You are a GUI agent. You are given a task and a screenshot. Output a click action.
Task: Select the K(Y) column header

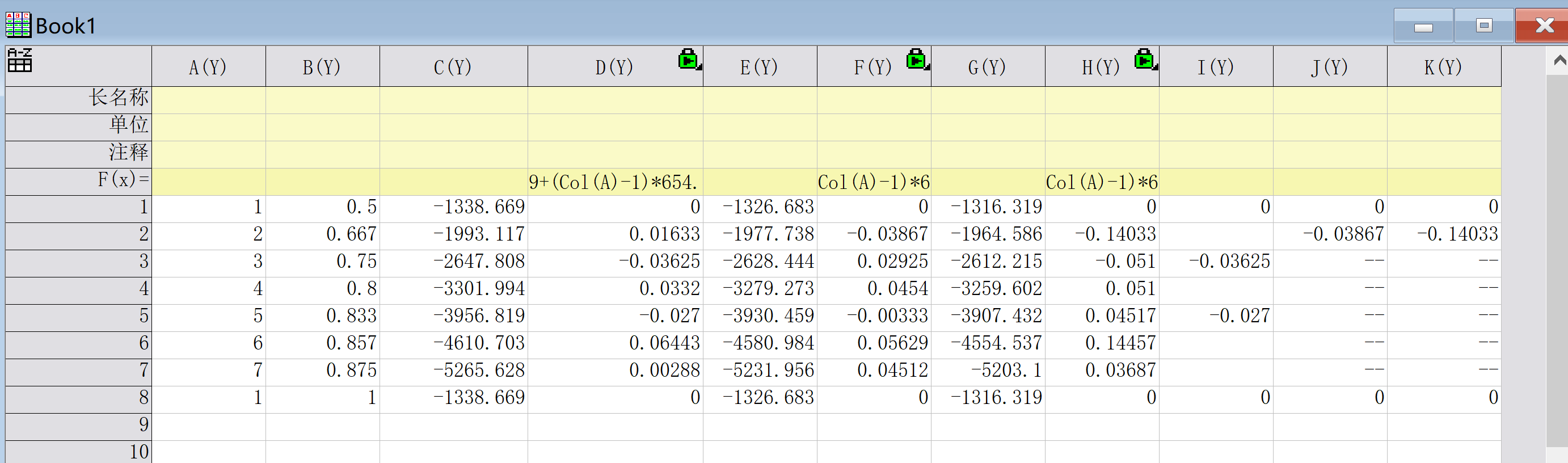coord(1443,66)
